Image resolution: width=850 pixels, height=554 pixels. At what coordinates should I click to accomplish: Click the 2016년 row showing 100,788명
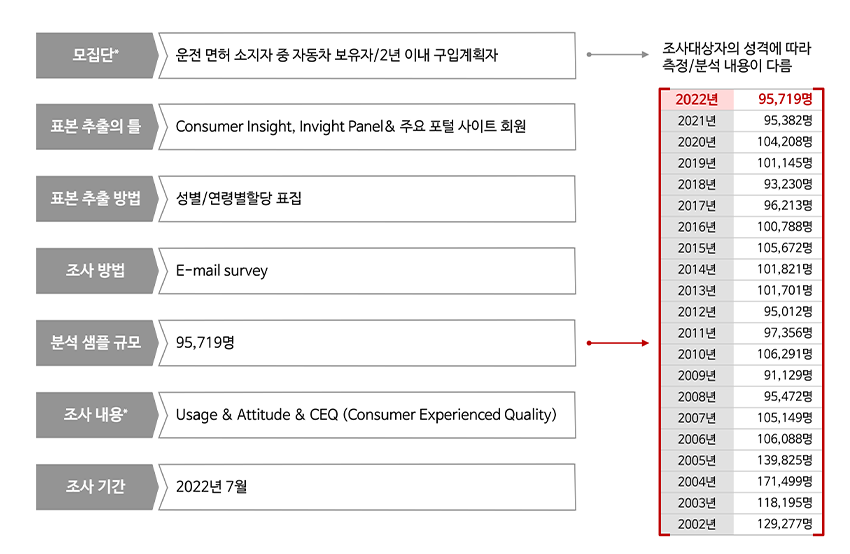(741, 226)
